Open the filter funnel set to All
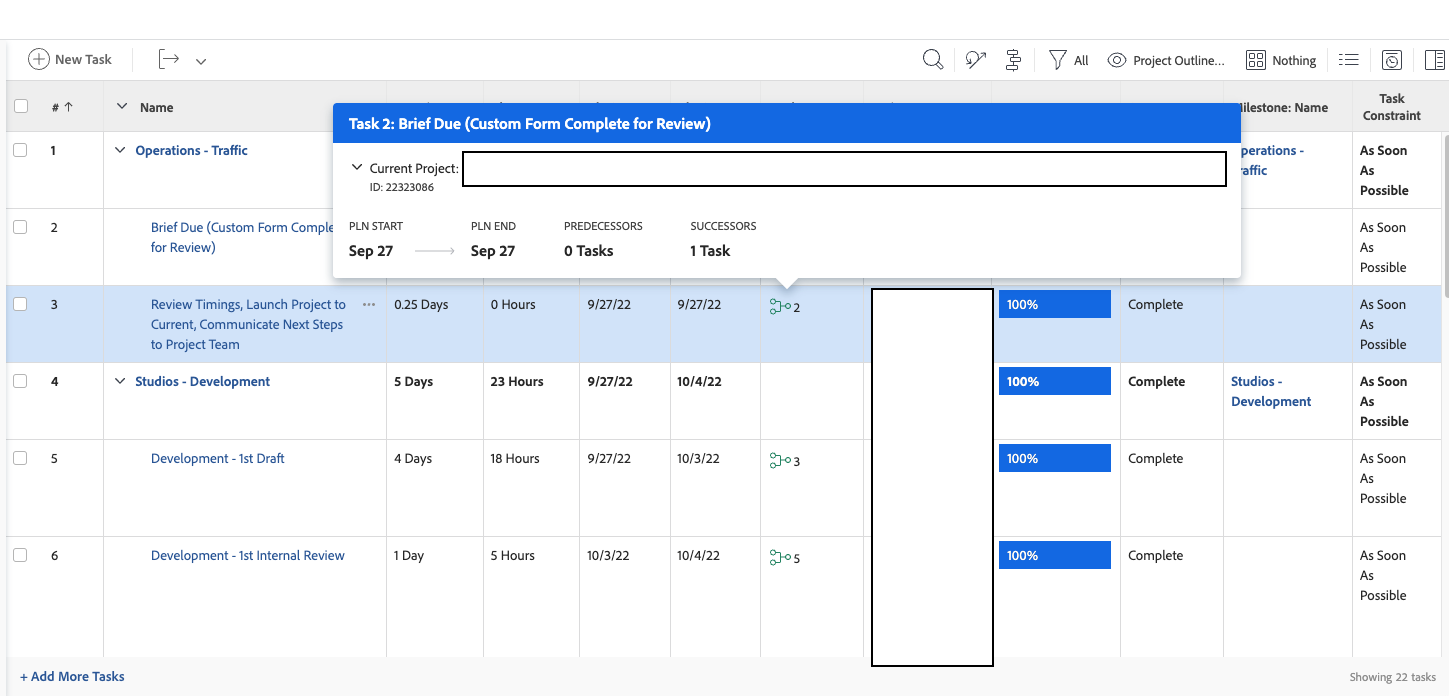 pos(1058,60)
